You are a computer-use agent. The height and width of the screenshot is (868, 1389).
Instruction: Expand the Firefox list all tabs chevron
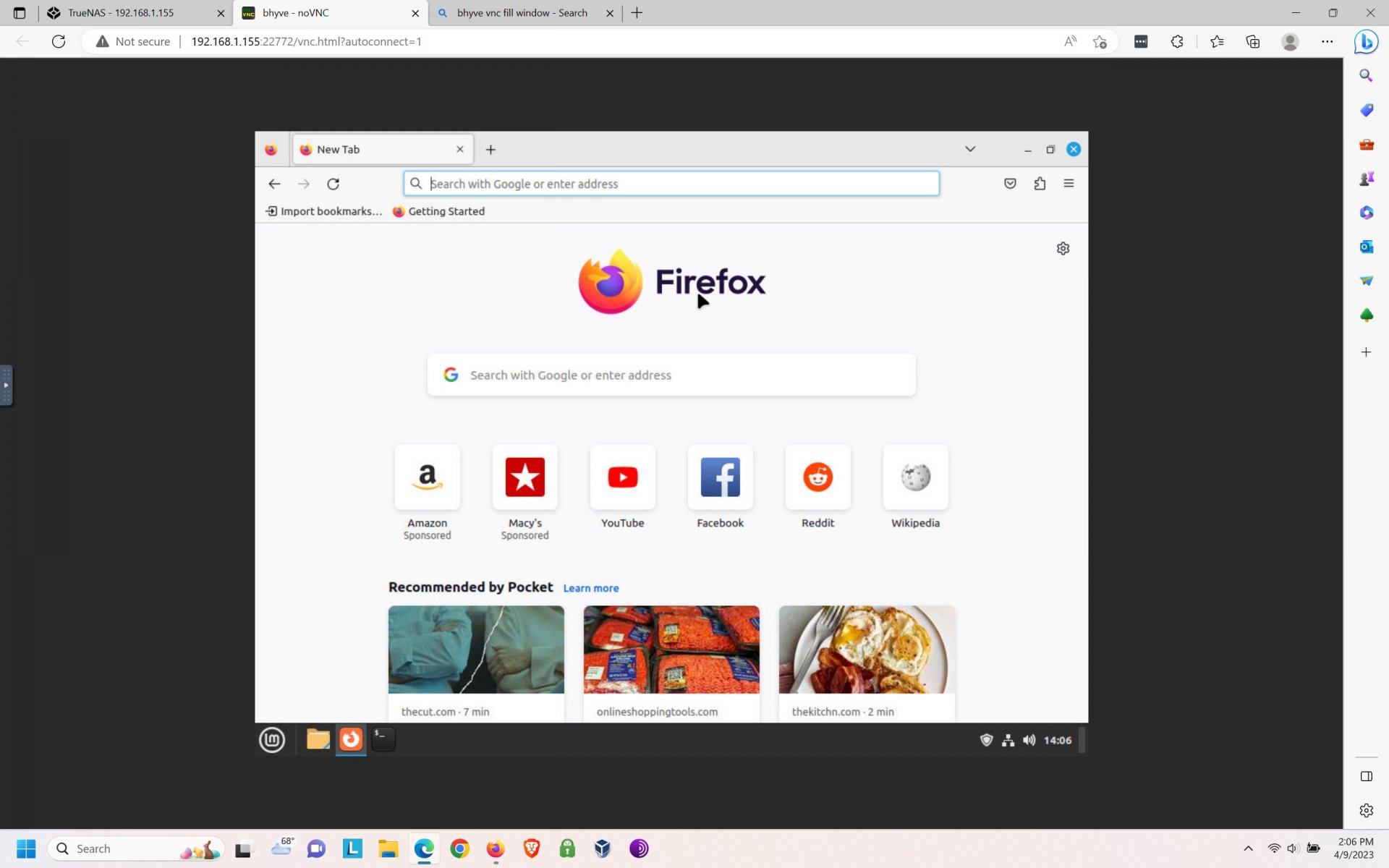pos(970,149)
